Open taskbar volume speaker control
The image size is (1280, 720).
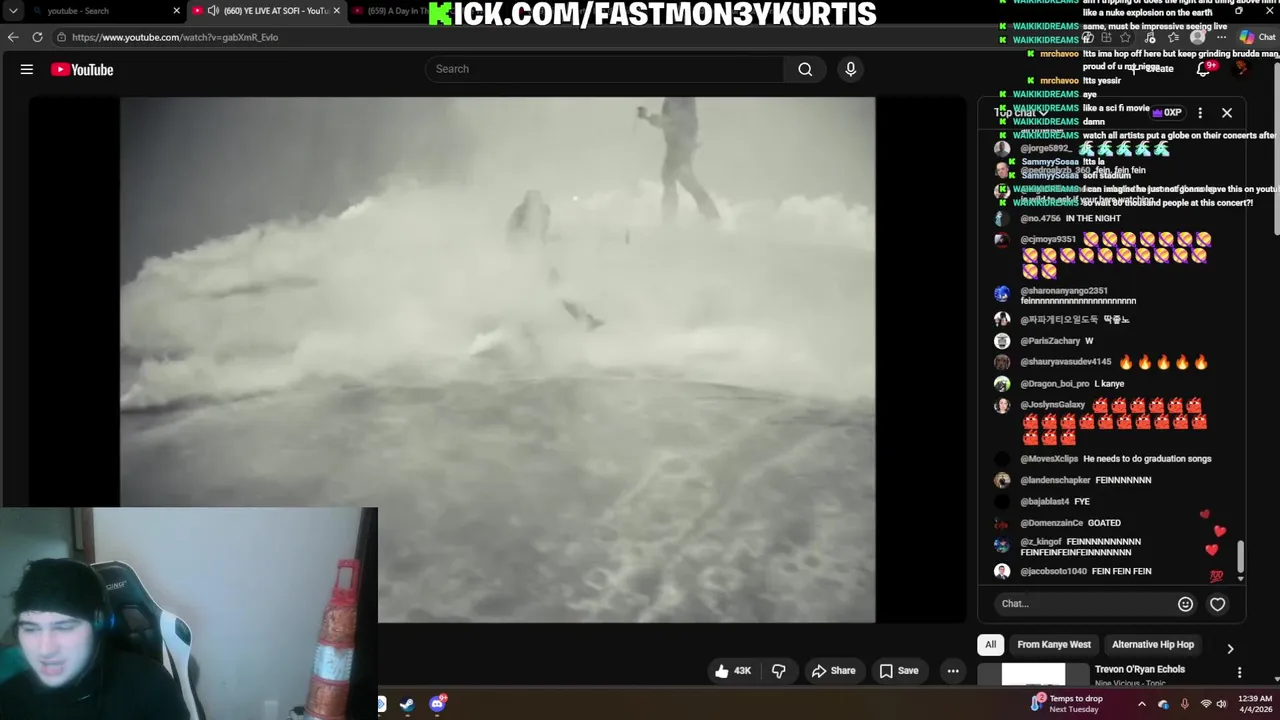pos(1221,704)
